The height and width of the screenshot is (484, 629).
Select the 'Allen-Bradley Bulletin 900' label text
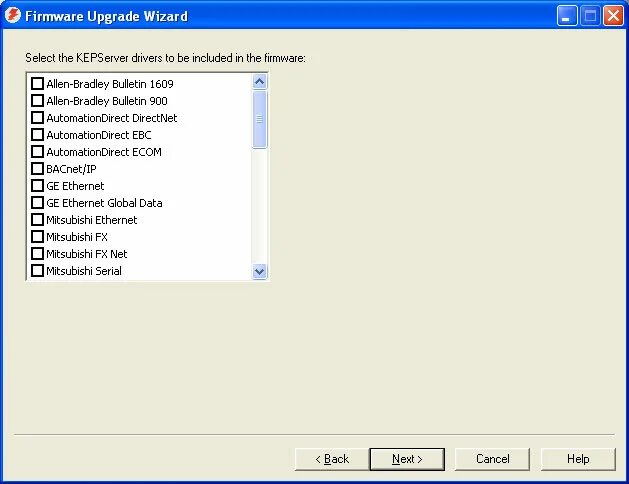pyautogui.click(x=107, y=101)
